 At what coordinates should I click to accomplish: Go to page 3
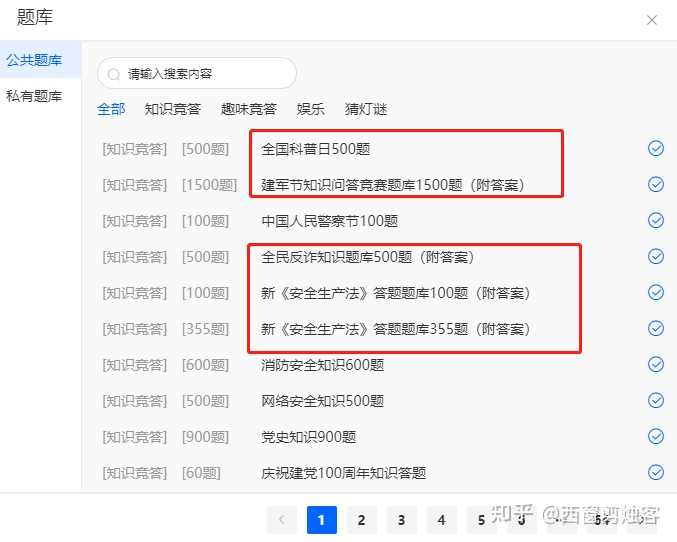(x=402, y=520)
